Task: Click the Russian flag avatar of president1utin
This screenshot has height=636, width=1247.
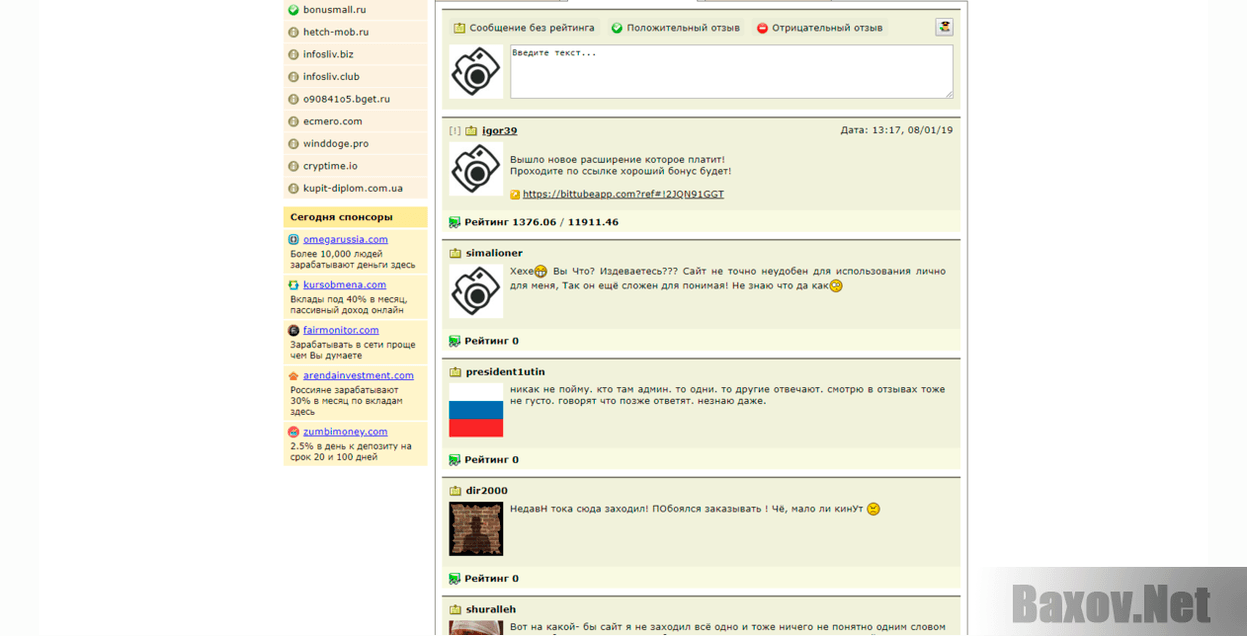Action: 476,410
